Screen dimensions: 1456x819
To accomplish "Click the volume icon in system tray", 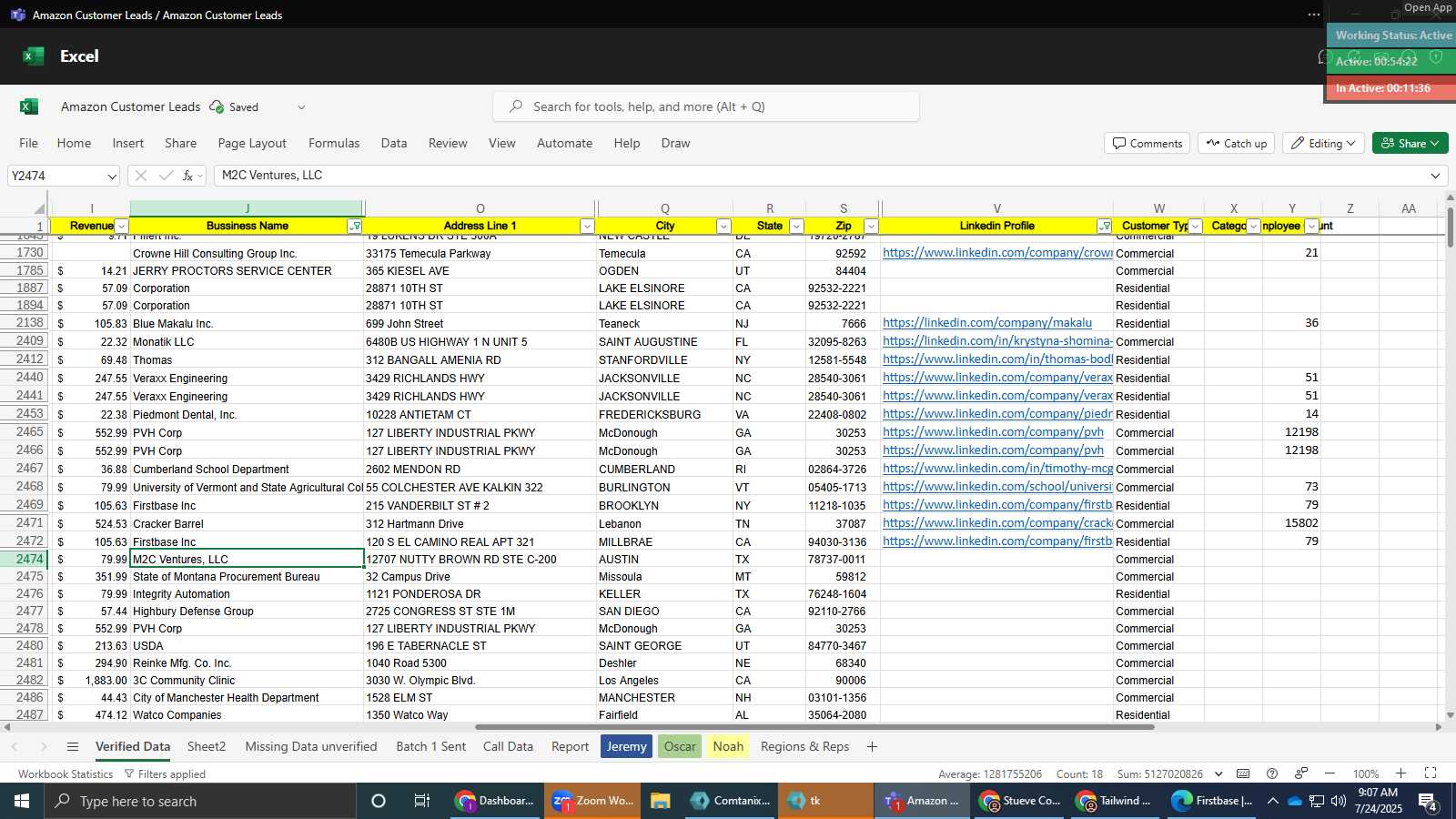I will click(x=1338, y=801).
